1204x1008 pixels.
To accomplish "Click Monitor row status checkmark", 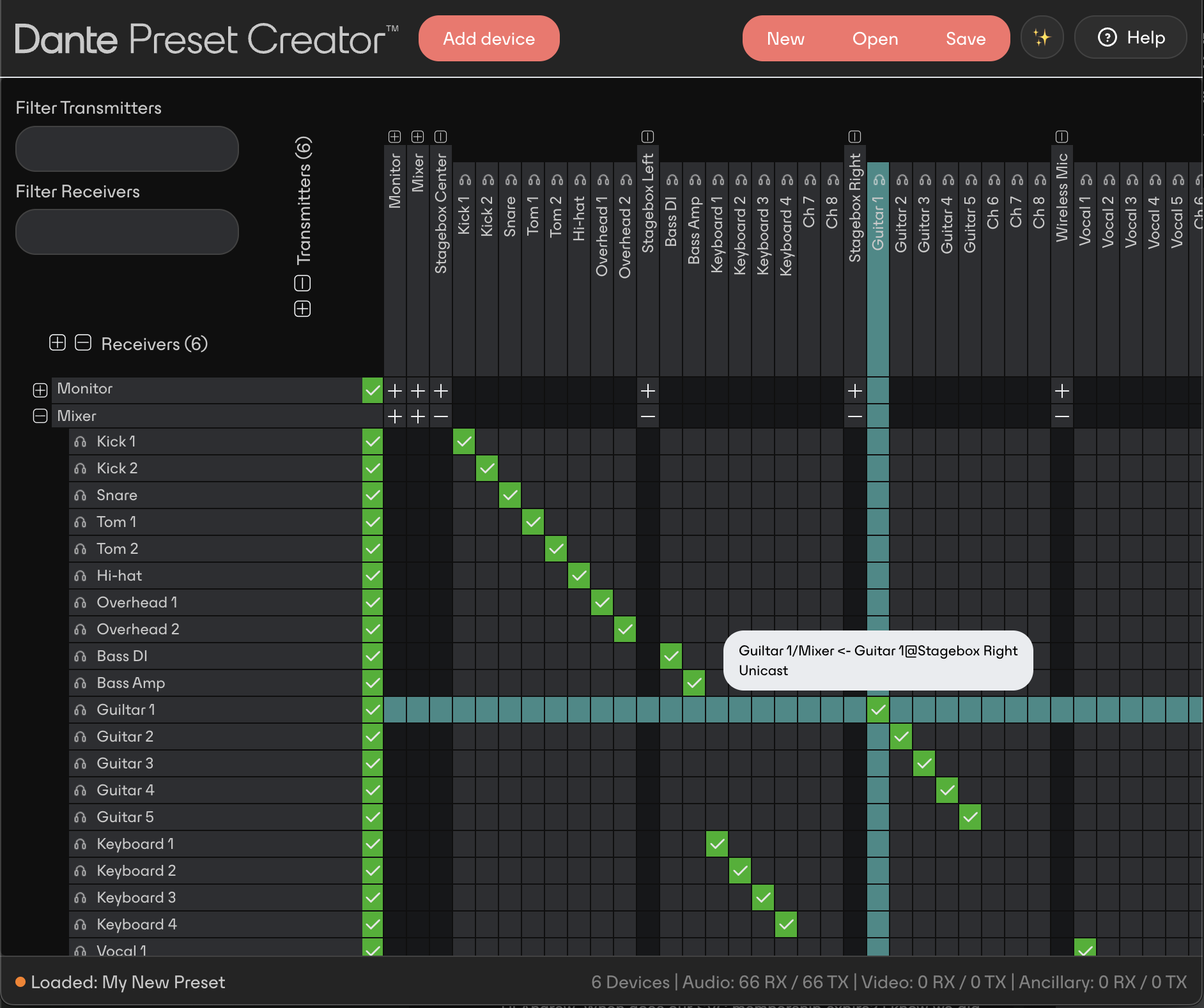I will (373, 390).
